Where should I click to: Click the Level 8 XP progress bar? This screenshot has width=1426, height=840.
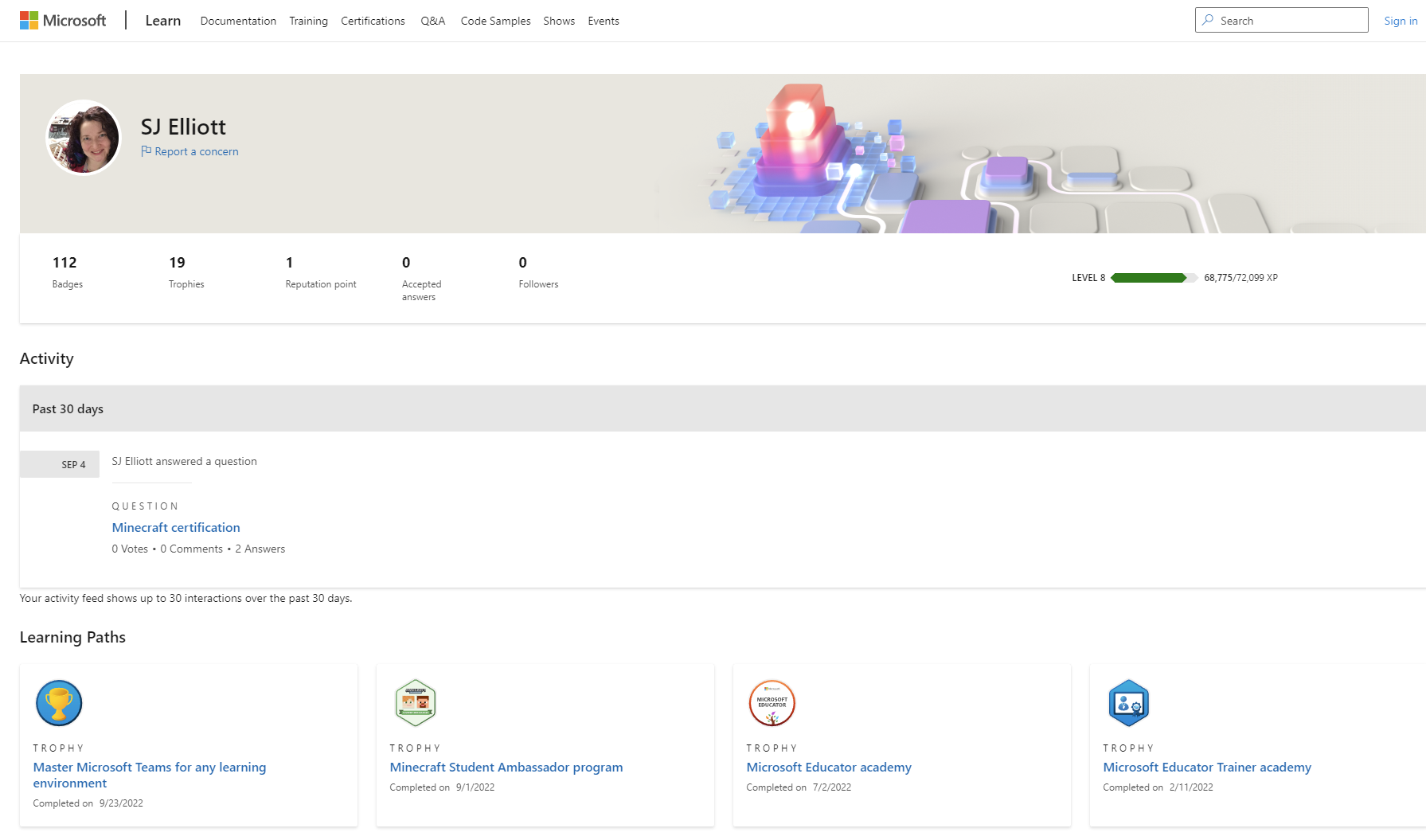tap(1153, 277)
